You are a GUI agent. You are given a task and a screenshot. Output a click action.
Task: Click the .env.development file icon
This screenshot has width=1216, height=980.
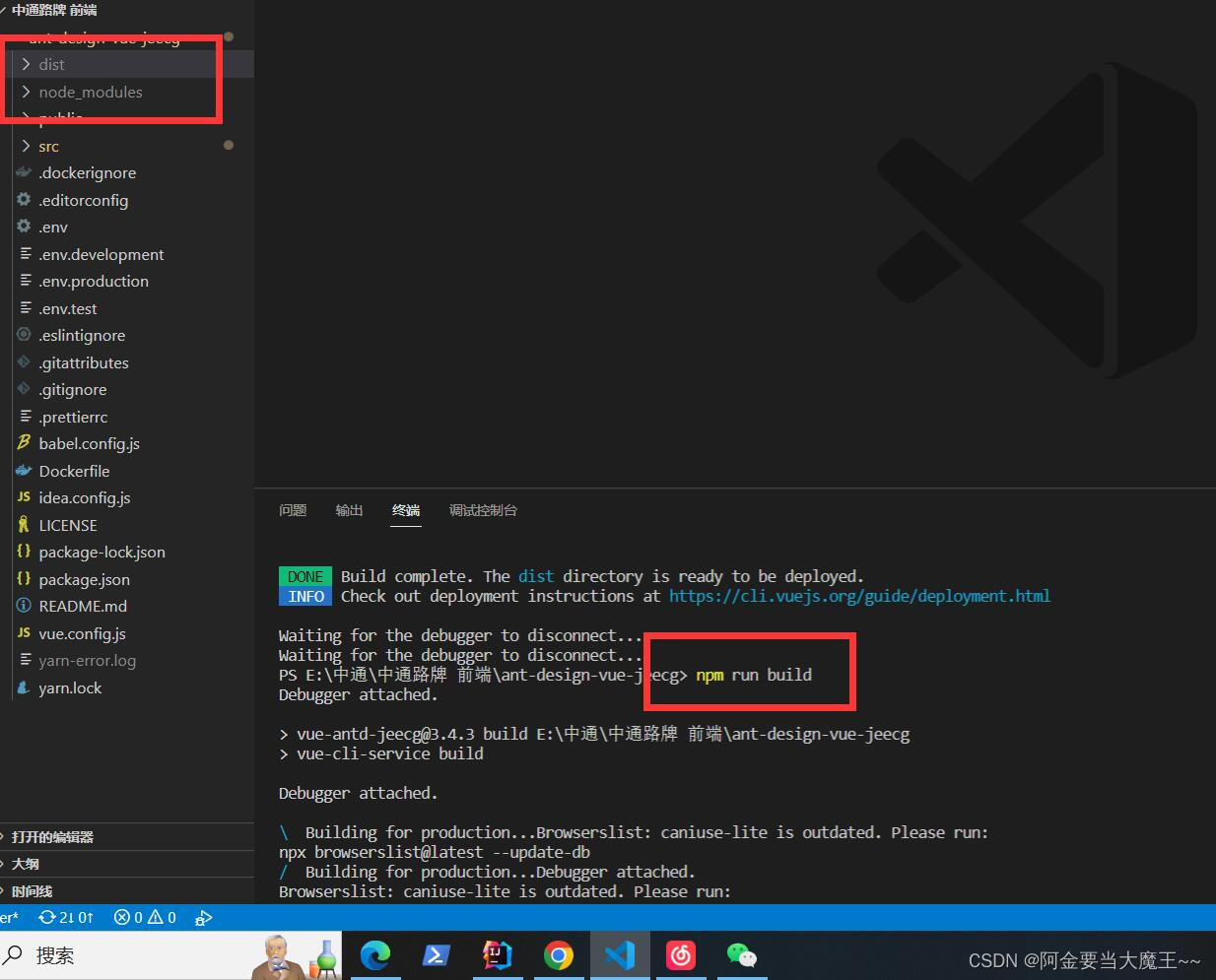click(25, 253)
